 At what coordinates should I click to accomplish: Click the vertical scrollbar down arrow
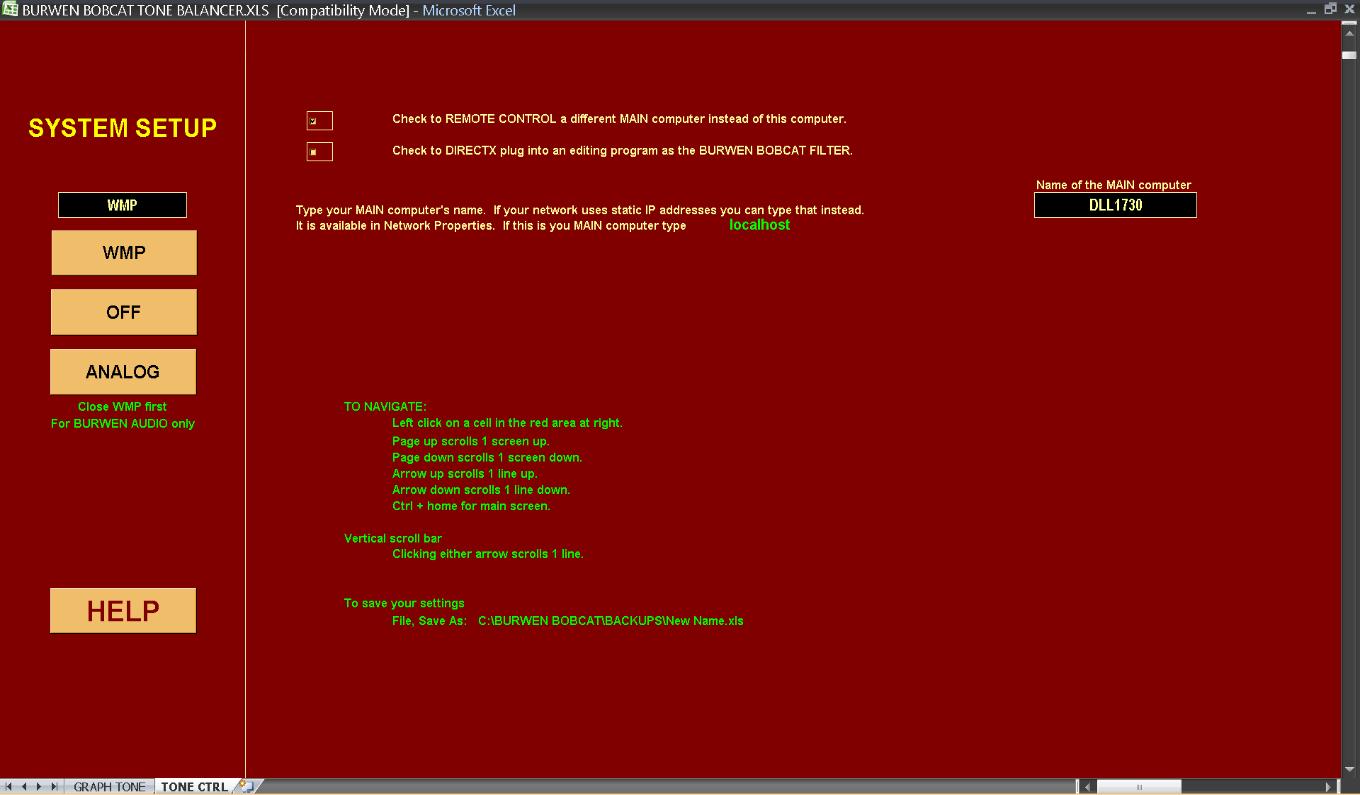1349,770
